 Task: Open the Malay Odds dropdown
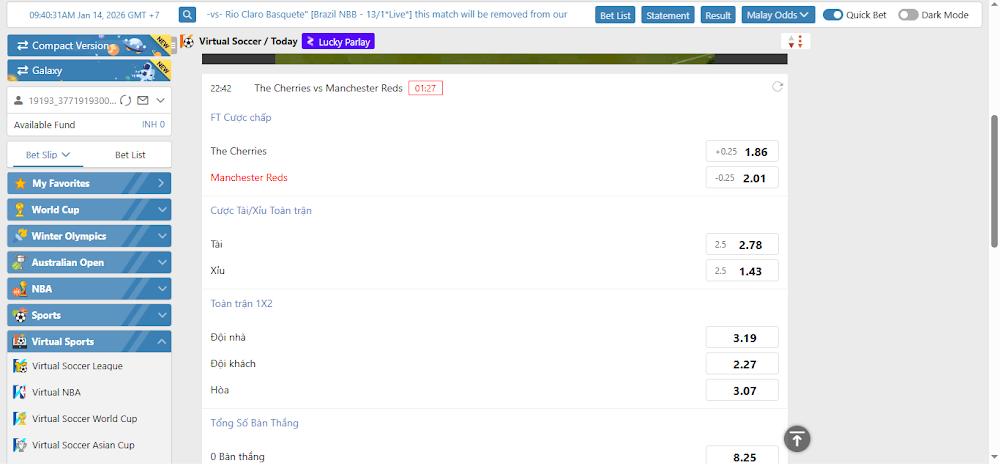click(779, 15)
